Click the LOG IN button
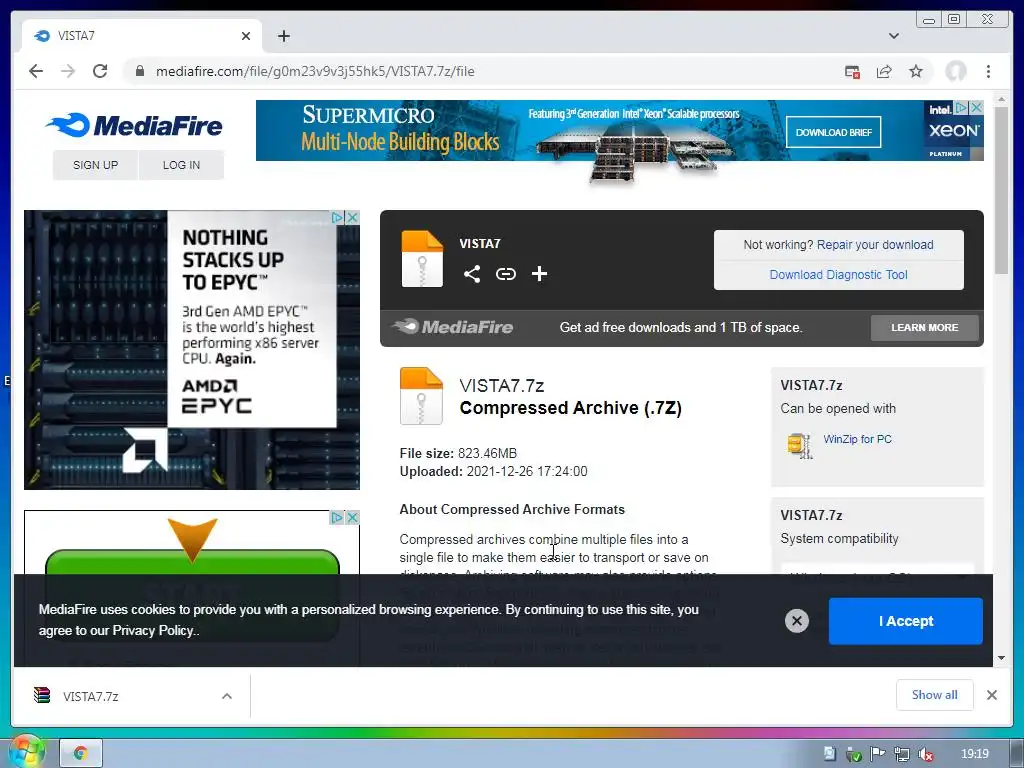 182,165
